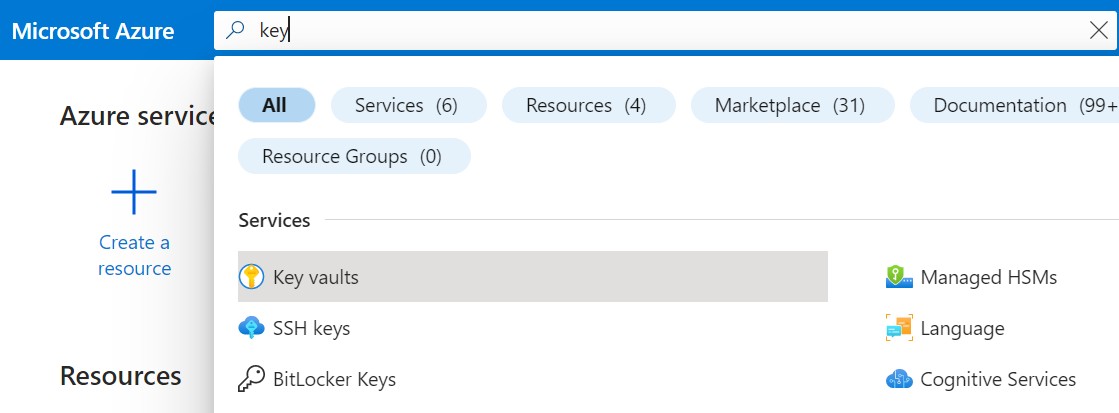Open the Managed HSMs service
This screenshot has height=413, width=1119.
(988, 277)
